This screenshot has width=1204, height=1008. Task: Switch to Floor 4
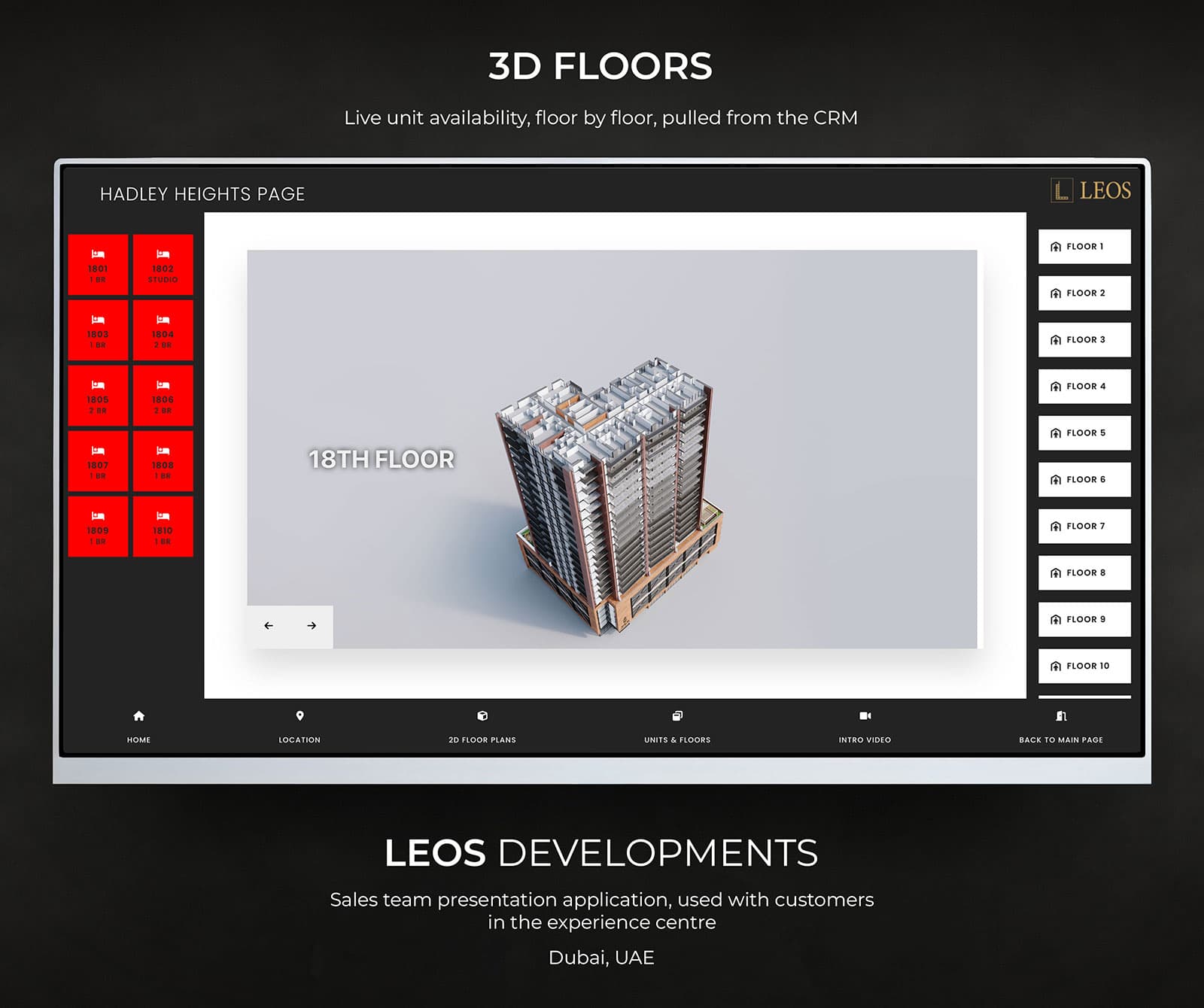click(1084, 386)
